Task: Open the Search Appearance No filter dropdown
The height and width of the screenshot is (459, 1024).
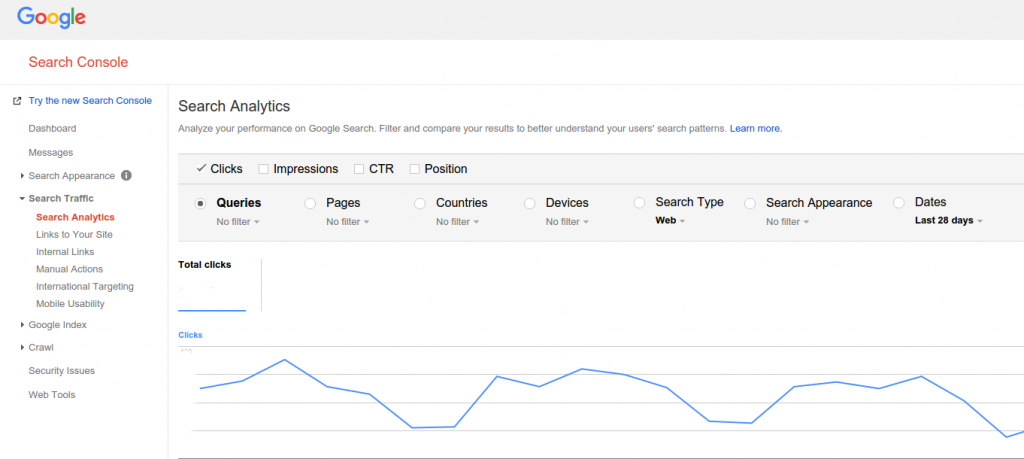Action: [788, 222]
